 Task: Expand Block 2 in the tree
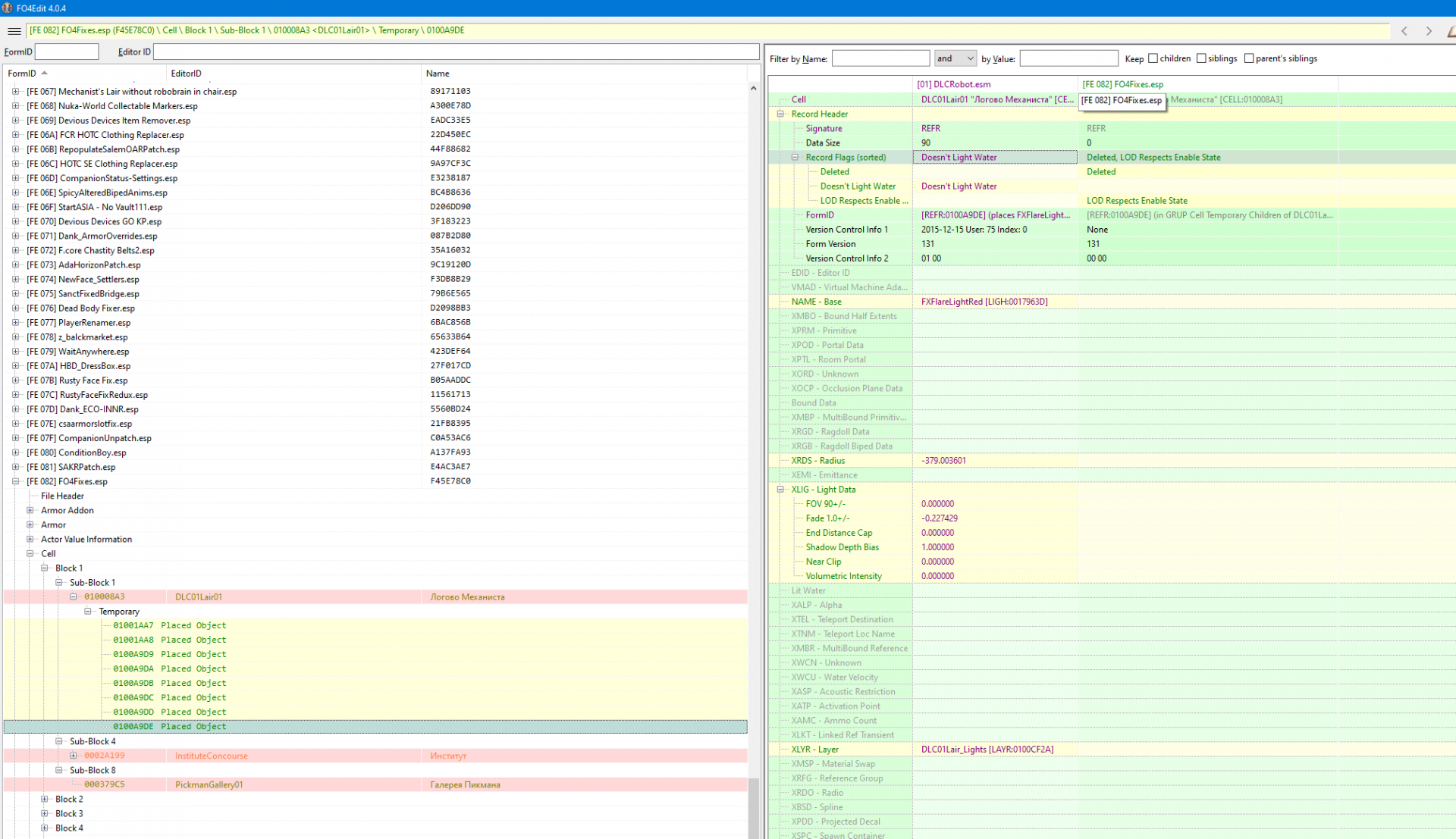45,799
